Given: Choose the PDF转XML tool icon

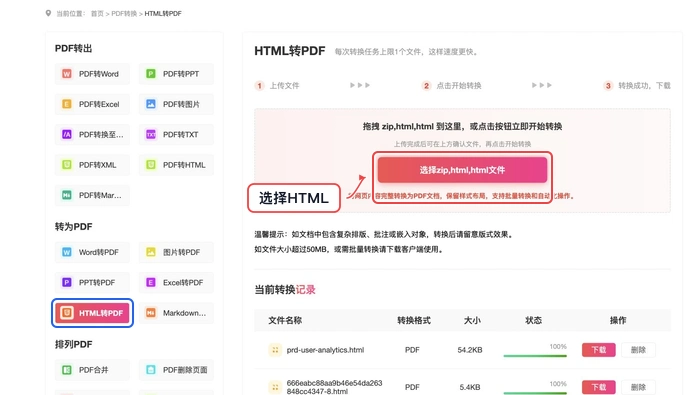Looking at the screenshot, I should (67, 165).
